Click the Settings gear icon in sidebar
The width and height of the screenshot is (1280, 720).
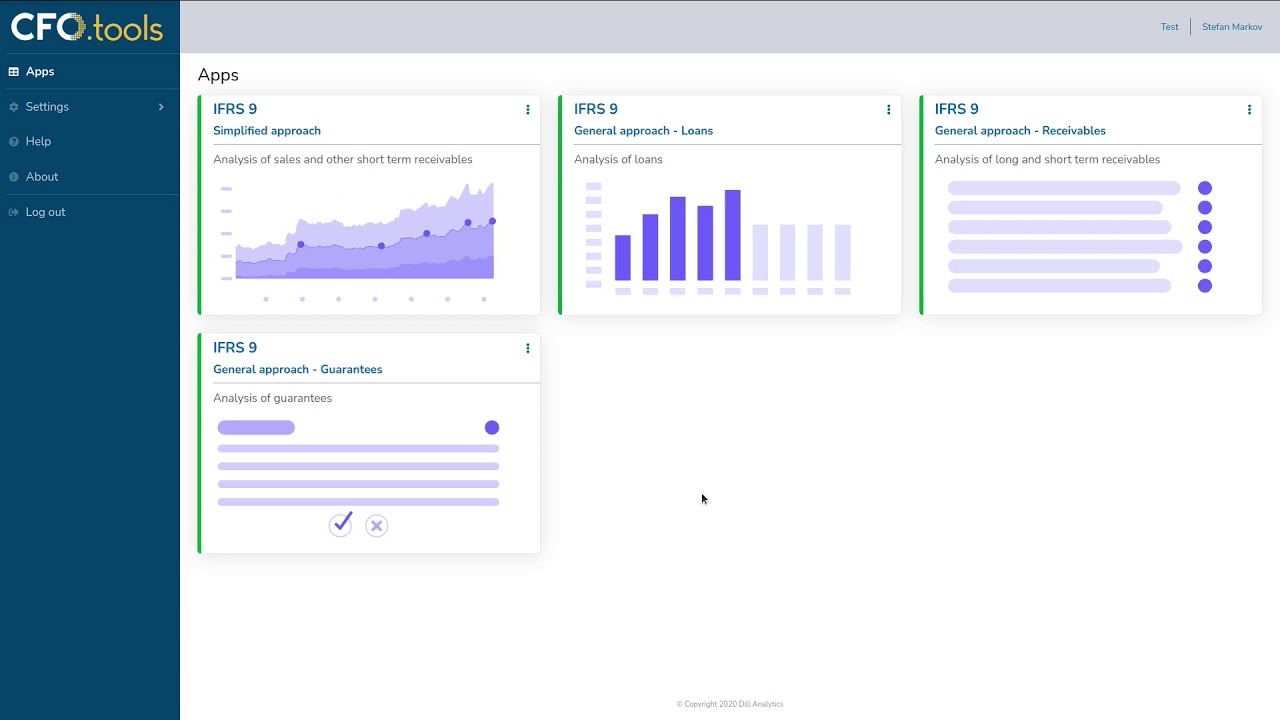[14, 107]
